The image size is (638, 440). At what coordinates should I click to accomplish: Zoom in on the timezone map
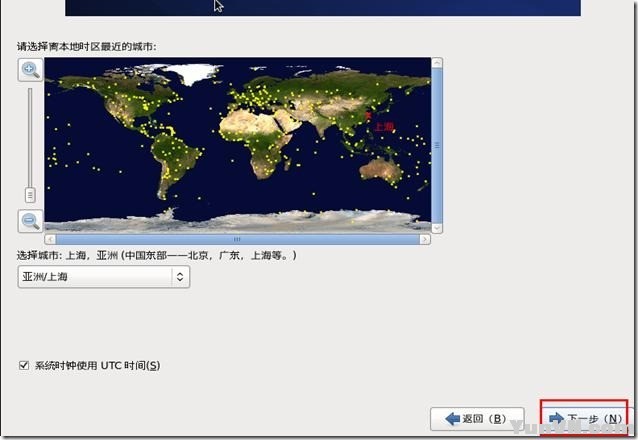pyautogui.click(x=31, y=70)
